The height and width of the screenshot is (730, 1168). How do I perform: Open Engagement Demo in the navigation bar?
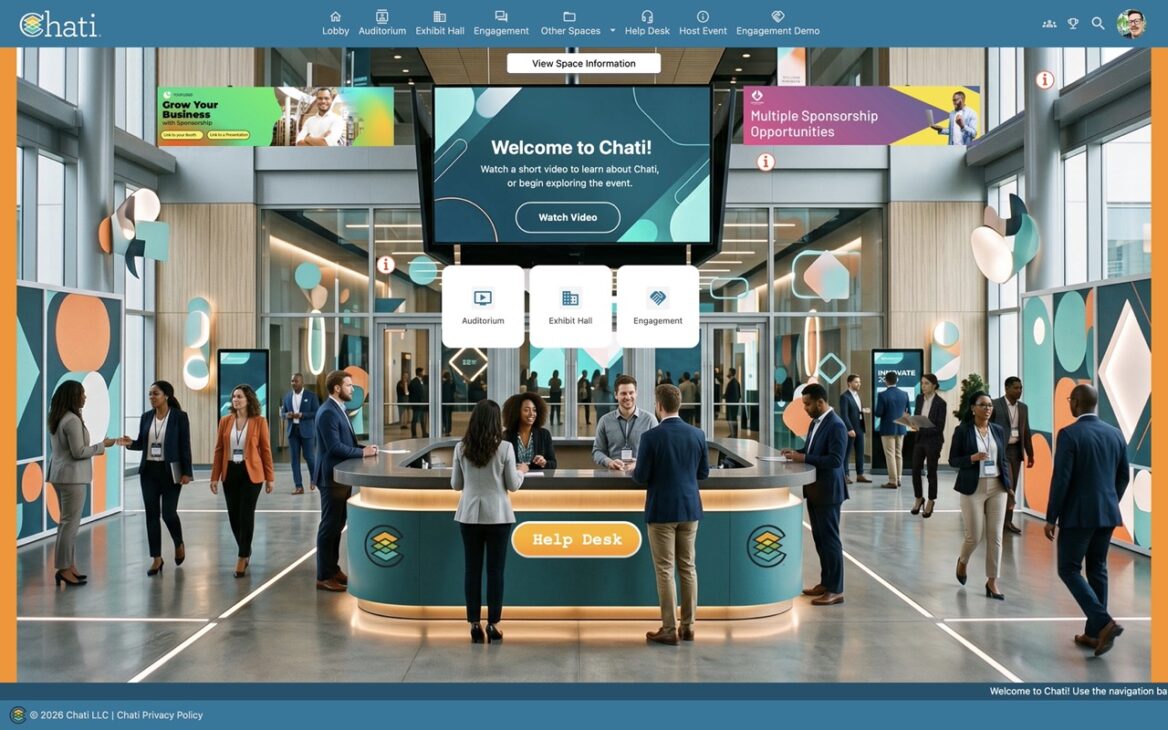(778, 23)
